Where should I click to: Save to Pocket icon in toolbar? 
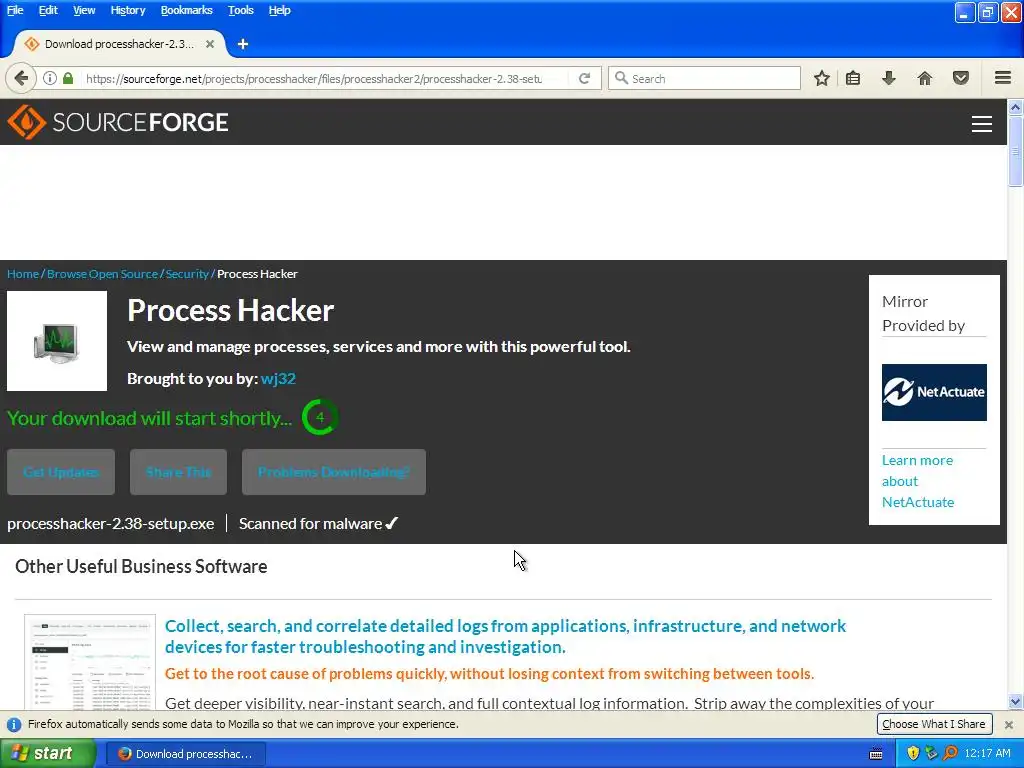pos(961,78)
